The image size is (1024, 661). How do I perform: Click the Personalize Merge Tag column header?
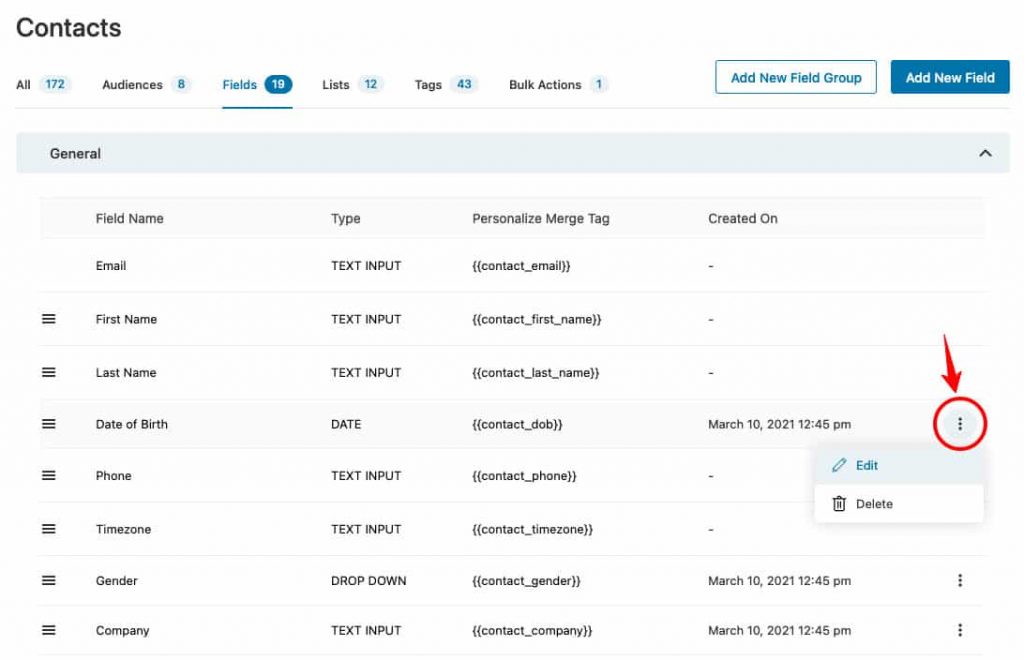tap(541, 219)
